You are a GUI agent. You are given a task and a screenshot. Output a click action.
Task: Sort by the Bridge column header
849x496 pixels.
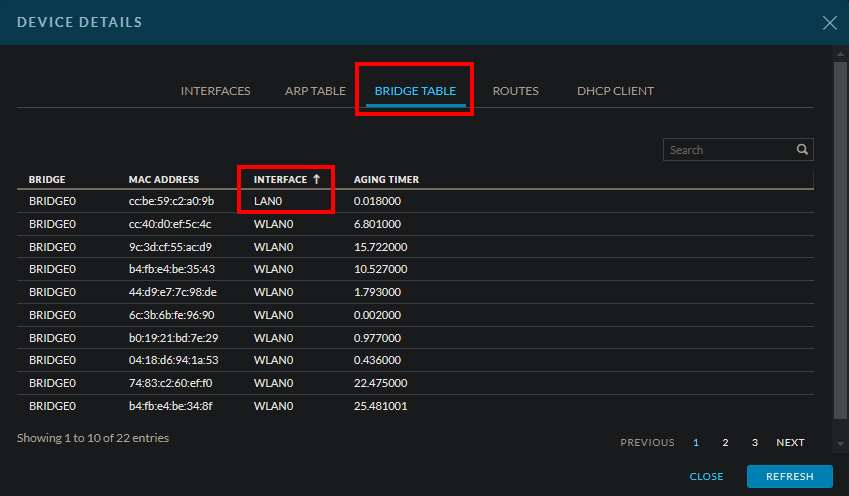click(47, 180)
